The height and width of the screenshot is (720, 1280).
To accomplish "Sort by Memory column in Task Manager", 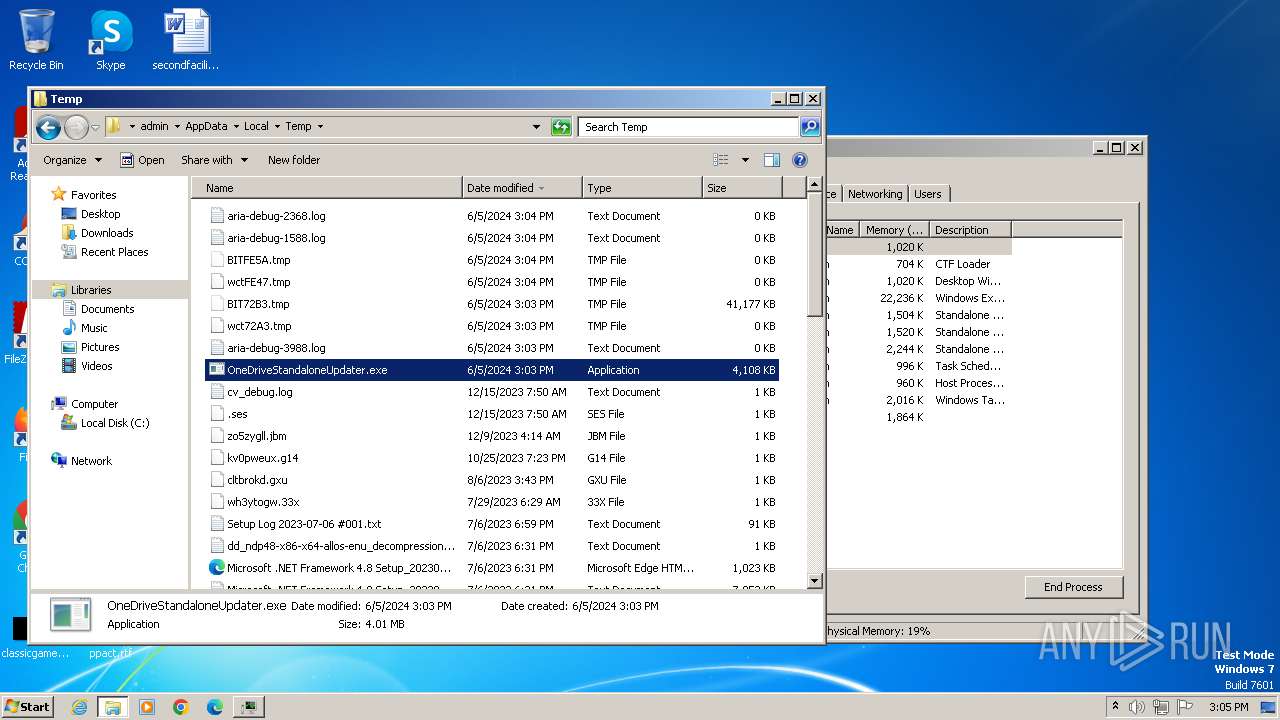I will (895, 230).
